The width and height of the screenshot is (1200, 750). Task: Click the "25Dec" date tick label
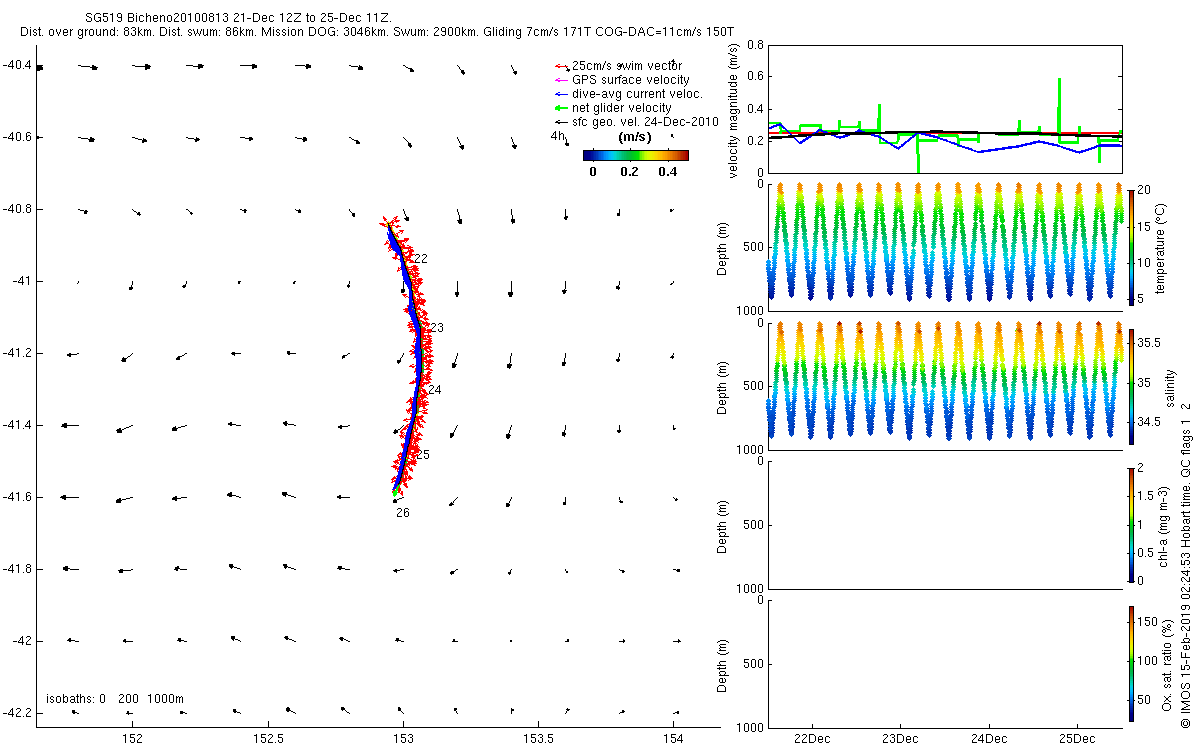click(1077, 740)
